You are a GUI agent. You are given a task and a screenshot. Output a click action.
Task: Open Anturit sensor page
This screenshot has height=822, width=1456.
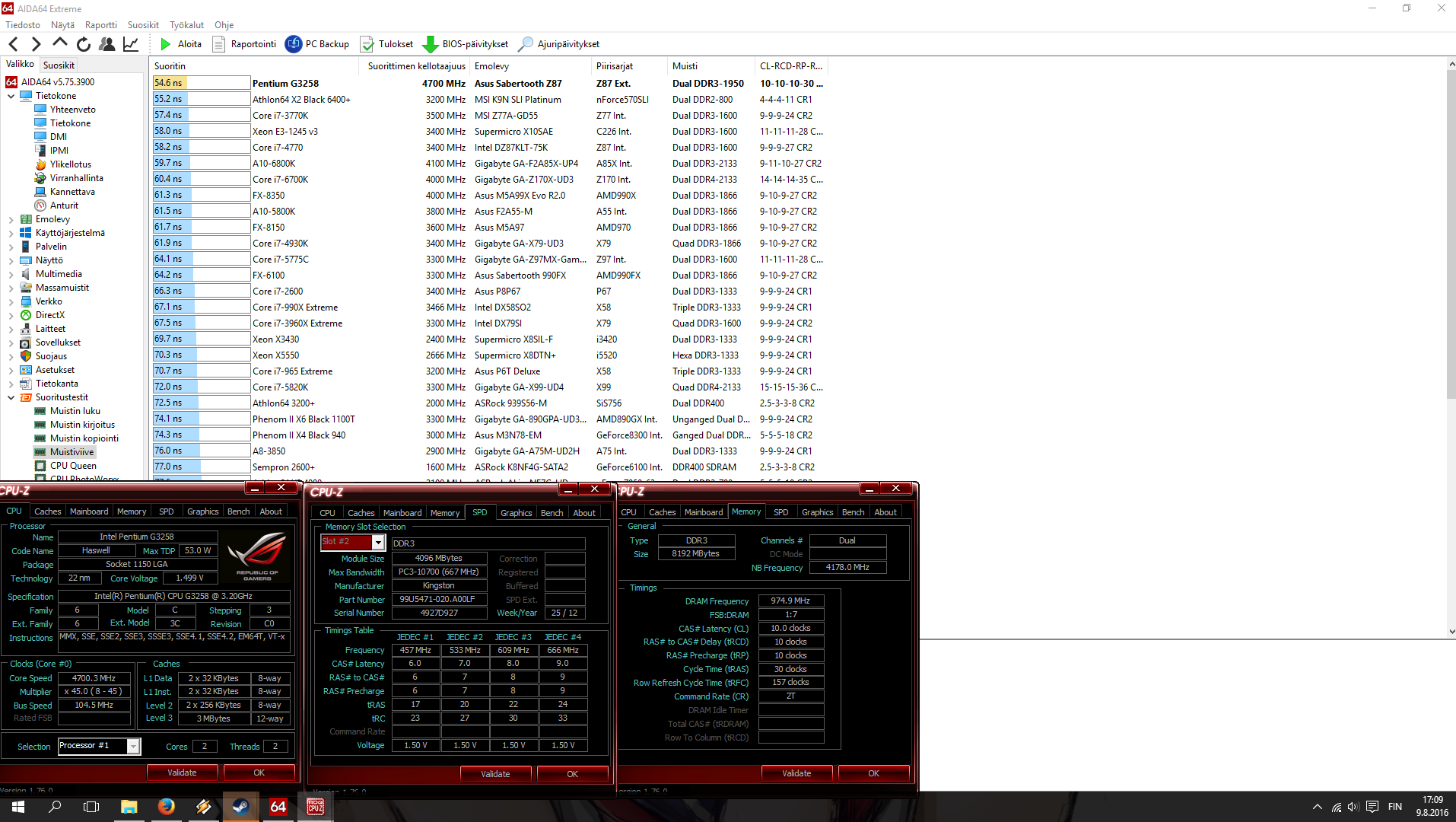coord(64,205)
